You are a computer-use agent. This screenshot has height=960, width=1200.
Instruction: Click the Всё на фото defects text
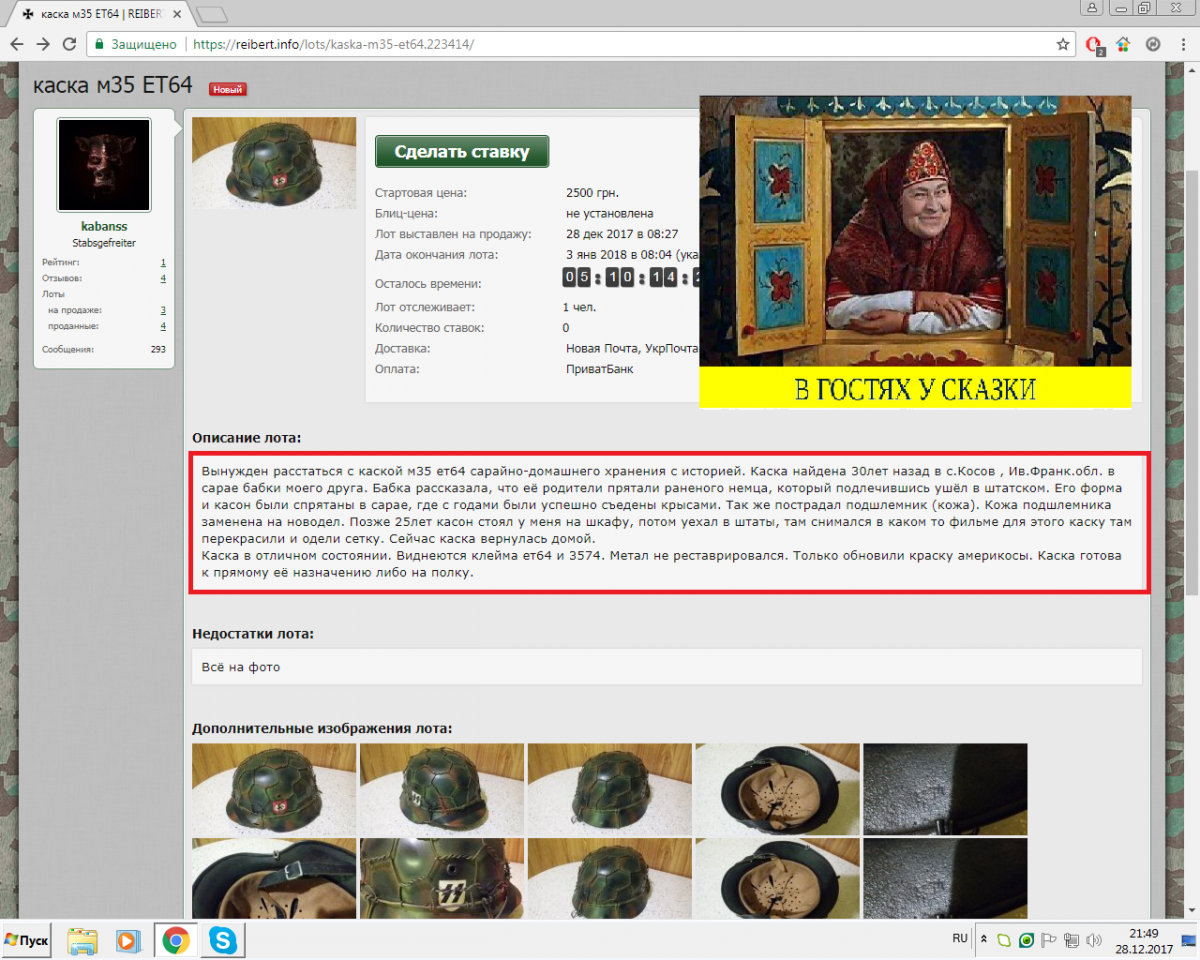point(241,667)
